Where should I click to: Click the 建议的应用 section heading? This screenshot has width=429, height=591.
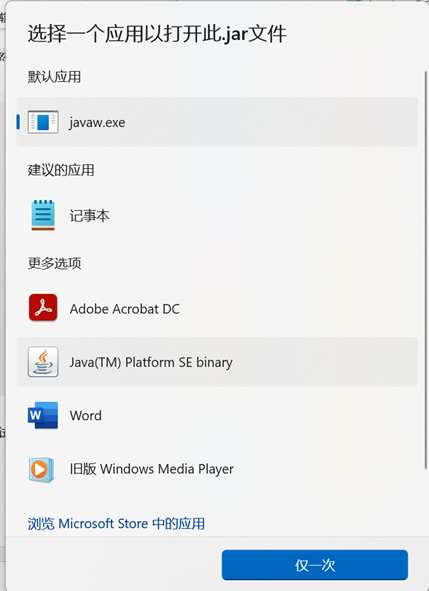pos(61,170)
